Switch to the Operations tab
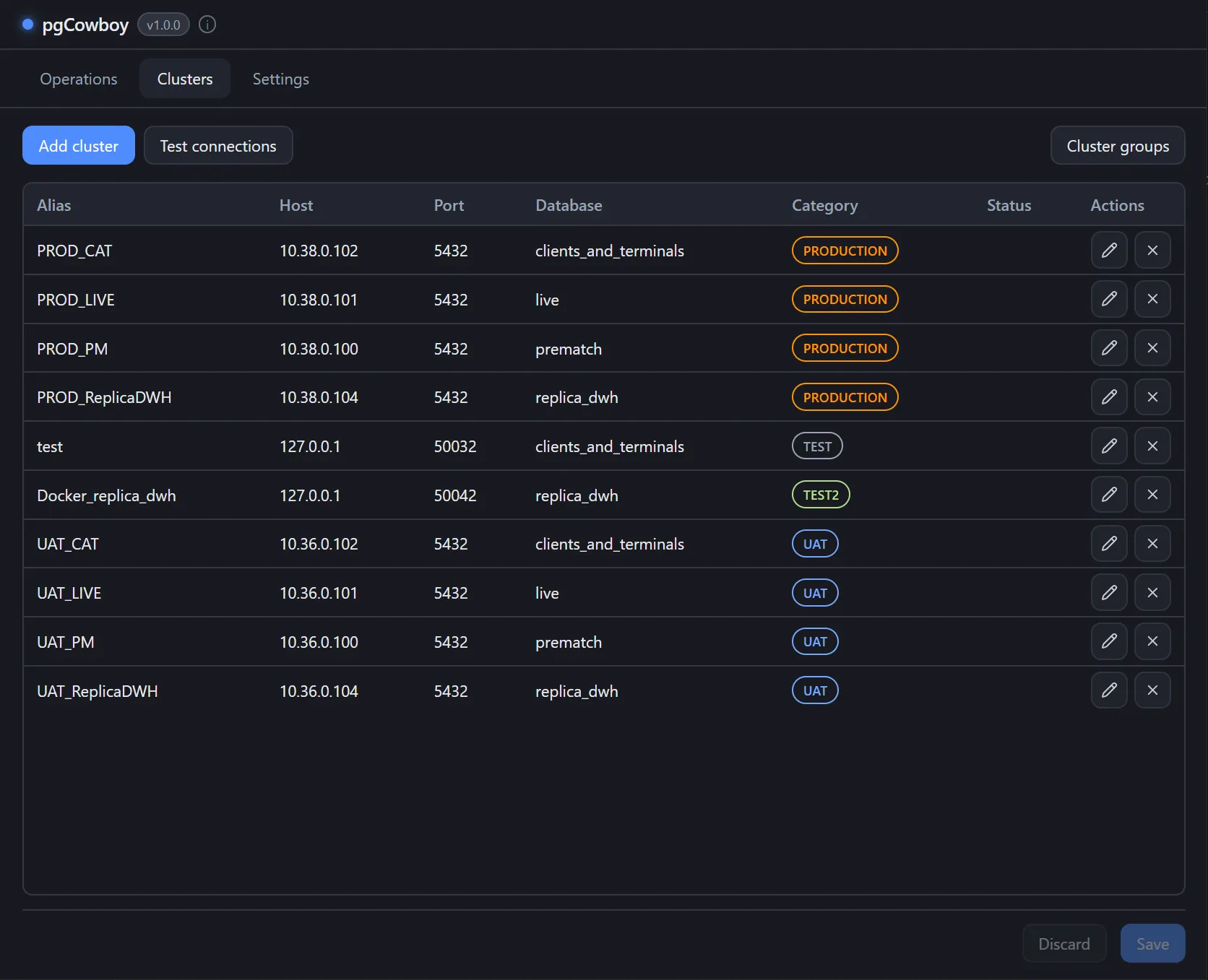1208x980 pixels. click(79, 79)
